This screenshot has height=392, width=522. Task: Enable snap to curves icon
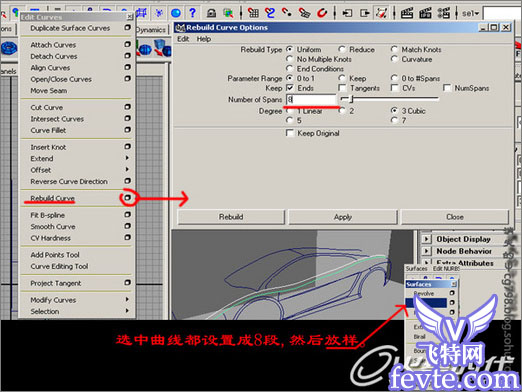point(270,13)
